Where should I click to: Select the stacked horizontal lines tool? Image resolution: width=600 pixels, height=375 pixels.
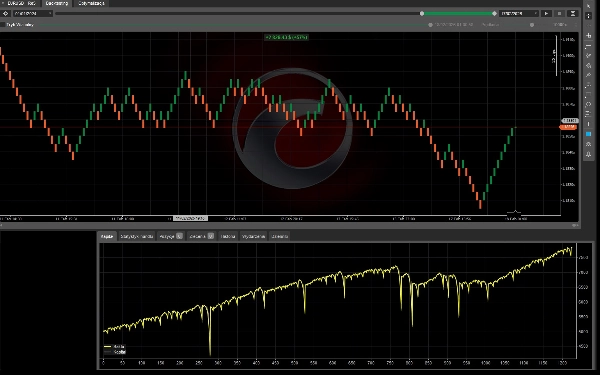[589, 114]
